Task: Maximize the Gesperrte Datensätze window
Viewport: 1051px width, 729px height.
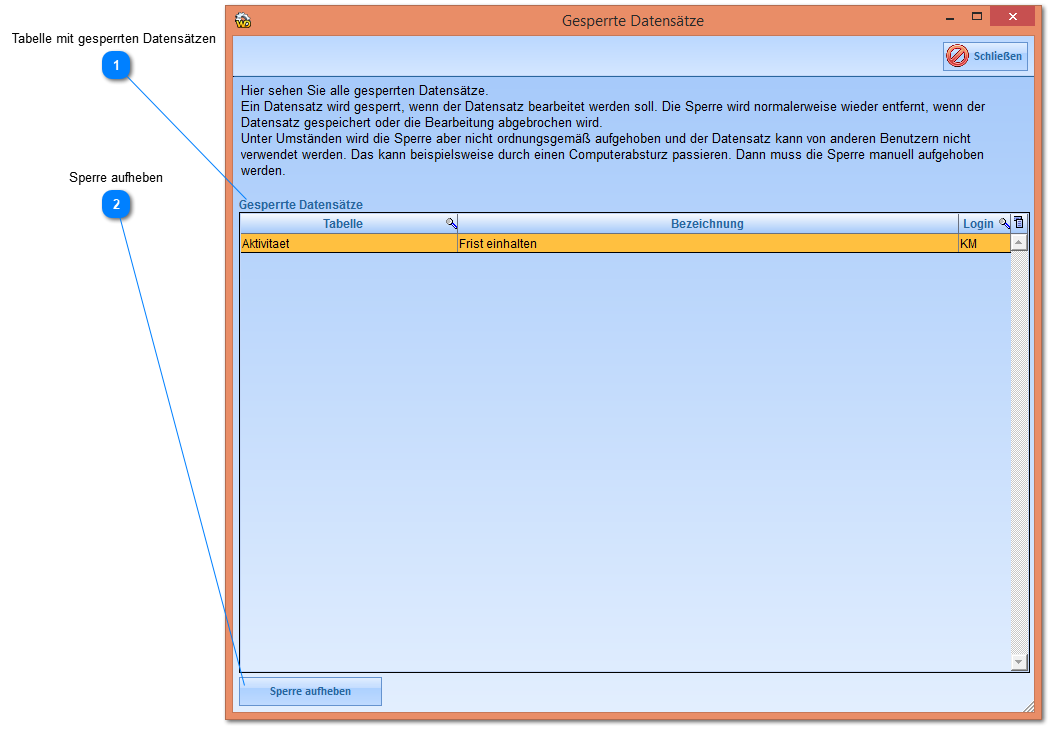Action: (x=977, y=17)
